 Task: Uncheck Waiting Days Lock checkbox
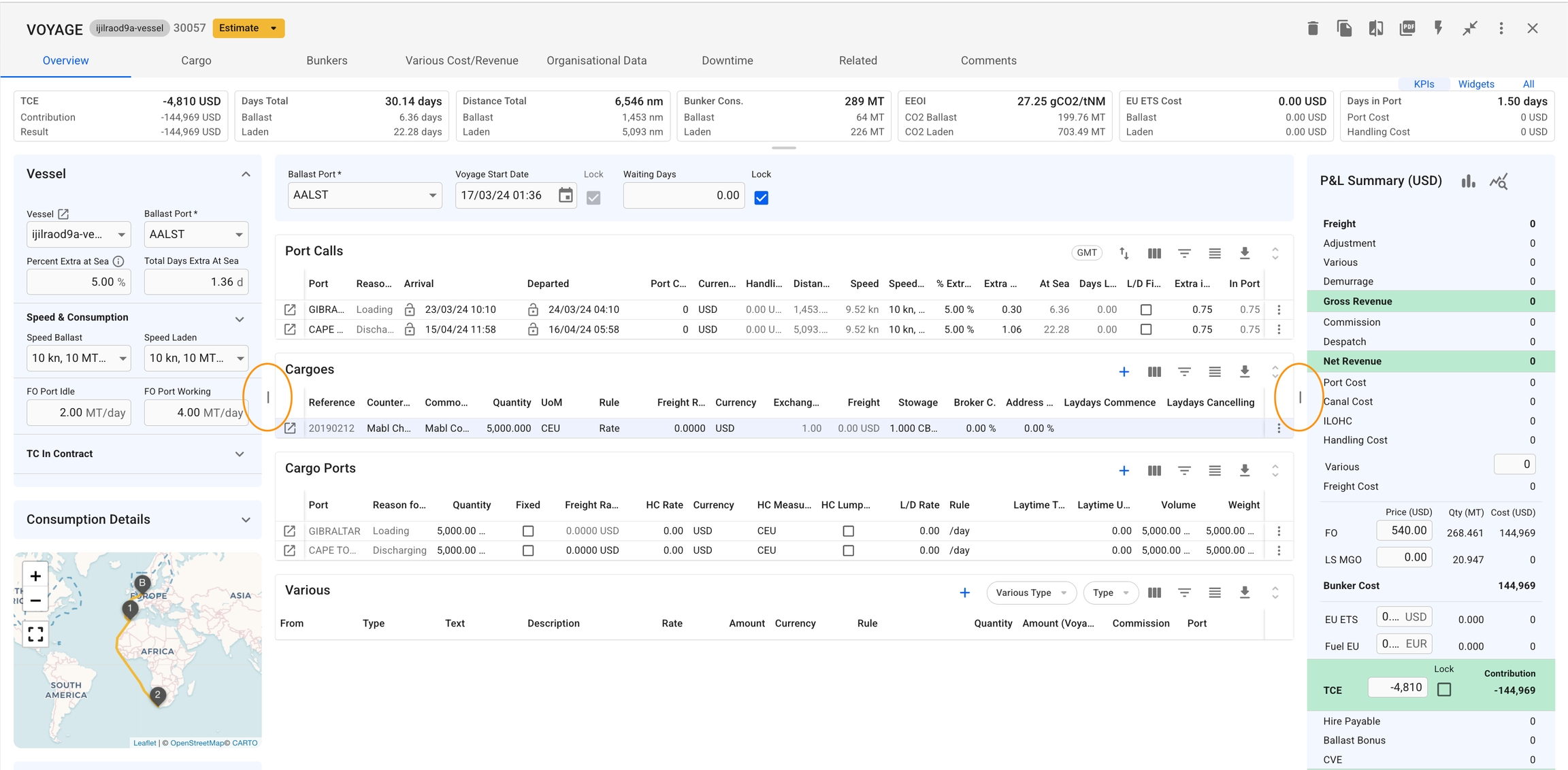coord(761,197)
